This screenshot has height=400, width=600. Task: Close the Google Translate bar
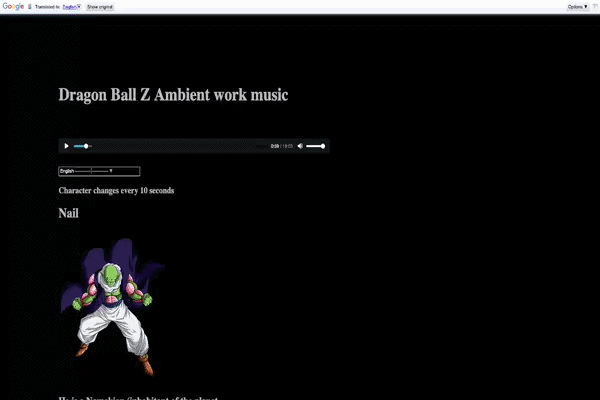pos(595,7)
